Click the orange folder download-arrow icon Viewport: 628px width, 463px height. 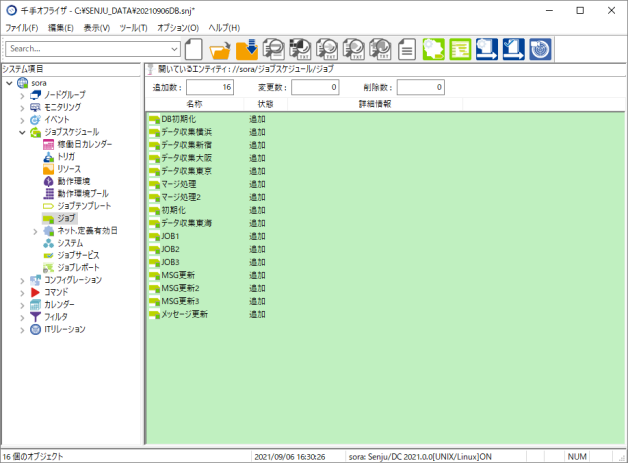tap(247, 49)
